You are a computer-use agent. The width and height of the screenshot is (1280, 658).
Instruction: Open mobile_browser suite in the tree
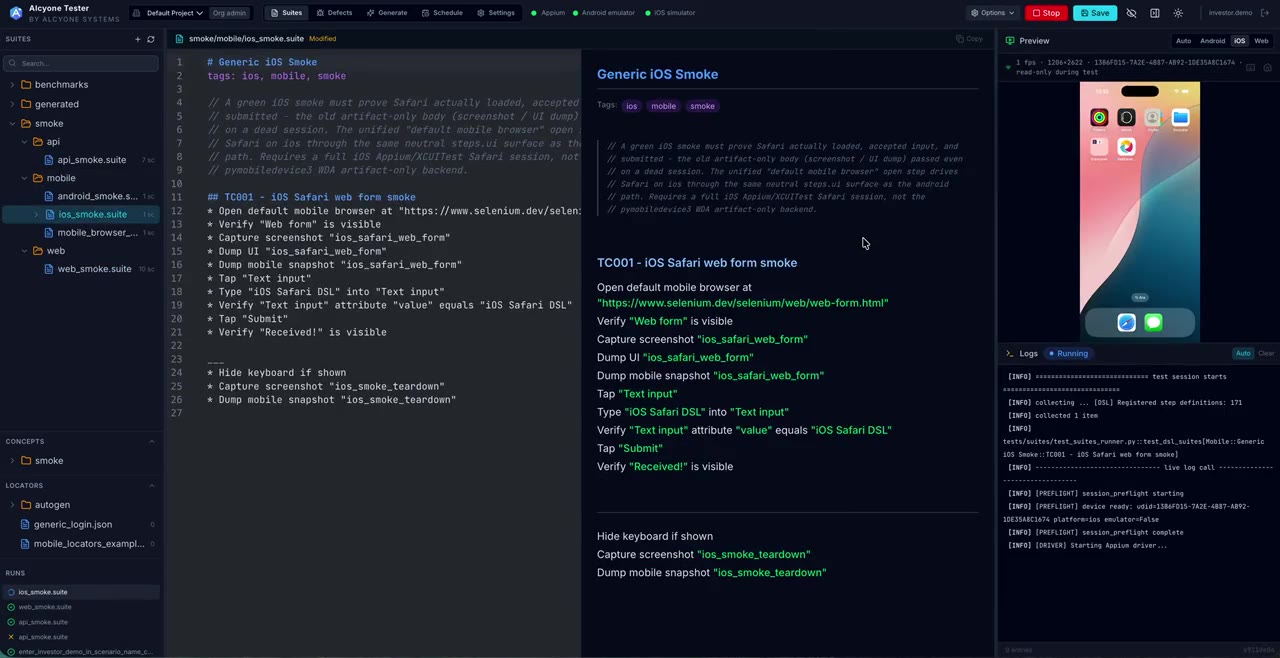click(x=97, y=233)
